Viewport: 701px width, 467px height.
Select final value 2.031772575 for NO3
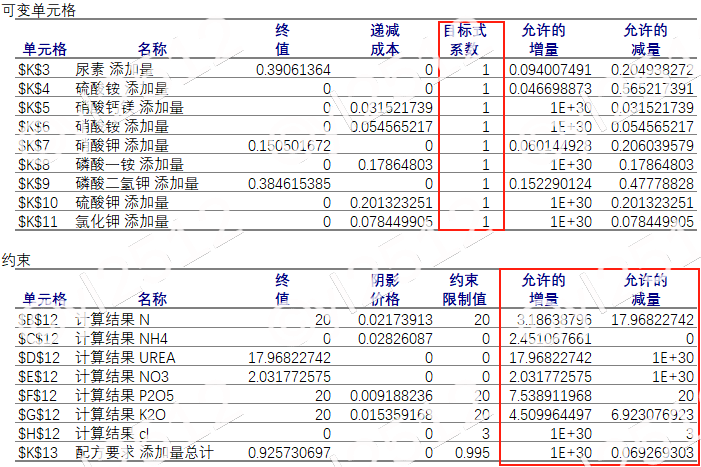(x=289, y=376)
